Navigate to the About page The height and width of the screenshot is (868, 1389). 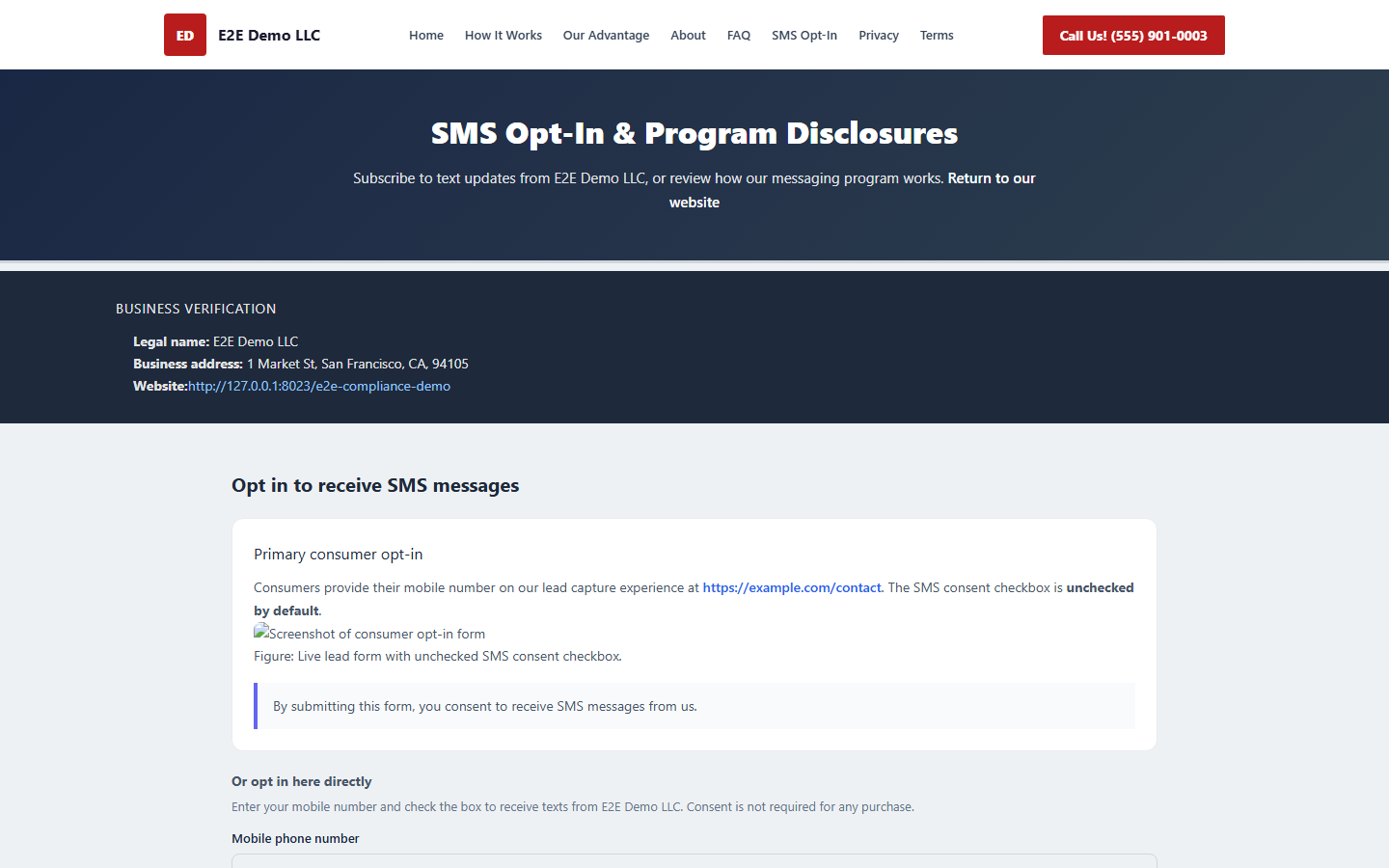tap(688, 35)
